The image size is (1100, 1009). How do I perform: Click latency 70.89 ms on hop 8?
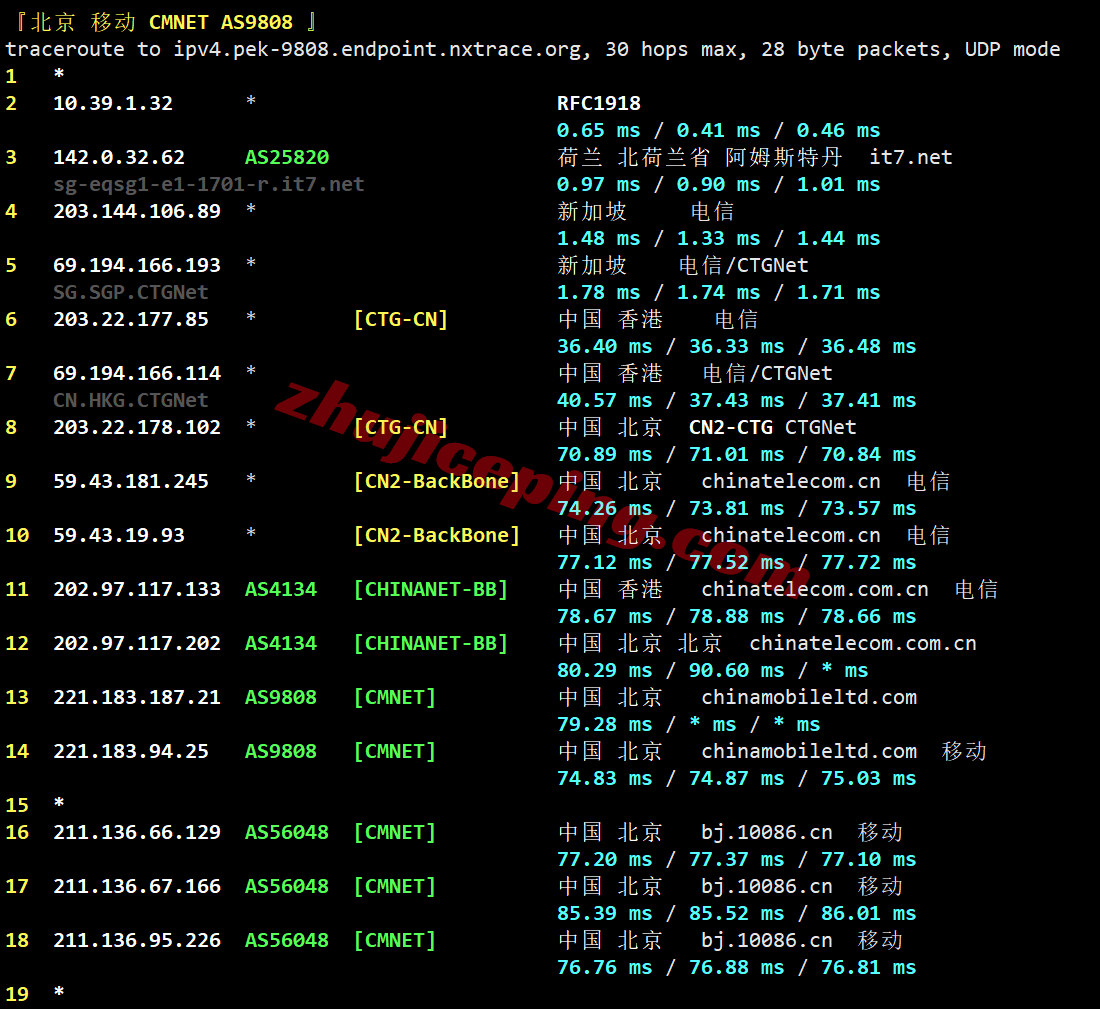(605, 455)
